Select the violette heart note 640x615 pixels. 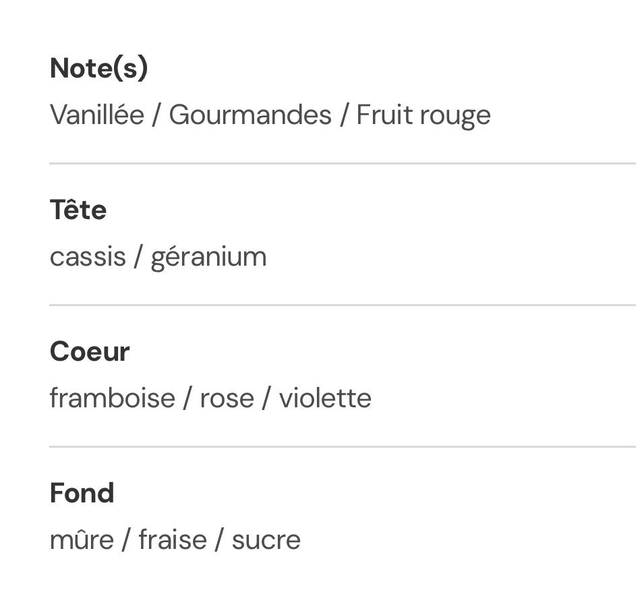[325, 399]
